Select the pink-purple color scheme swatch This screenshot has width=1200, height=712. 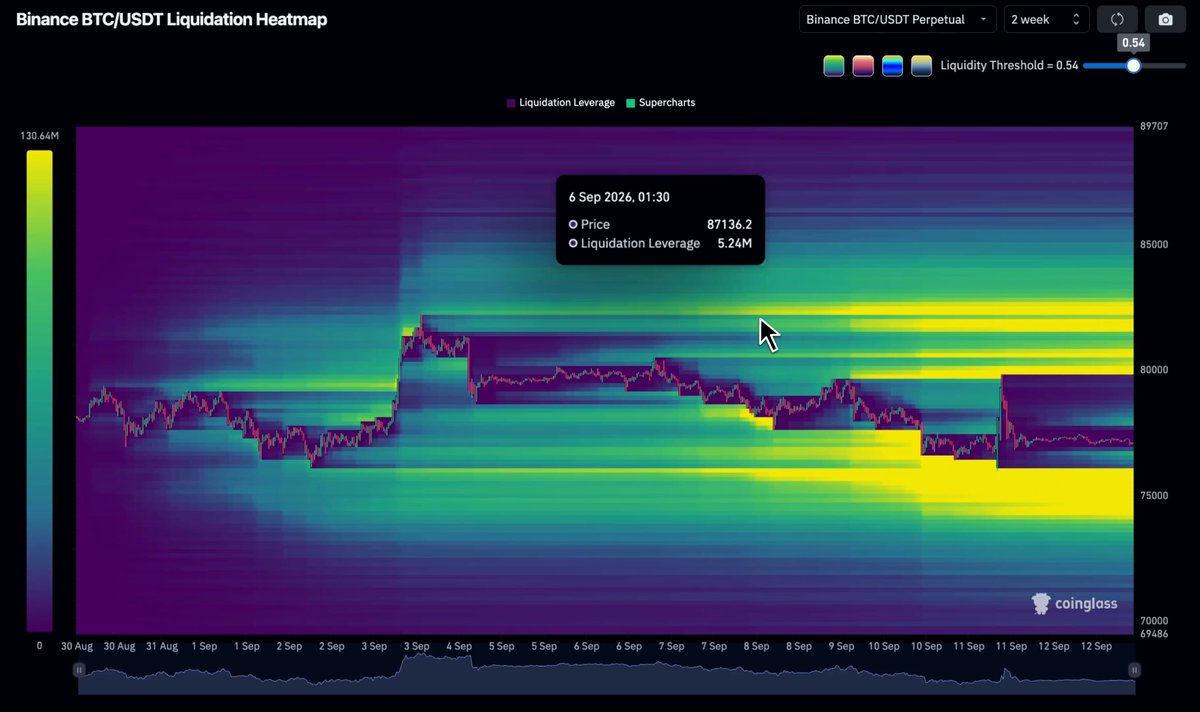863,66
